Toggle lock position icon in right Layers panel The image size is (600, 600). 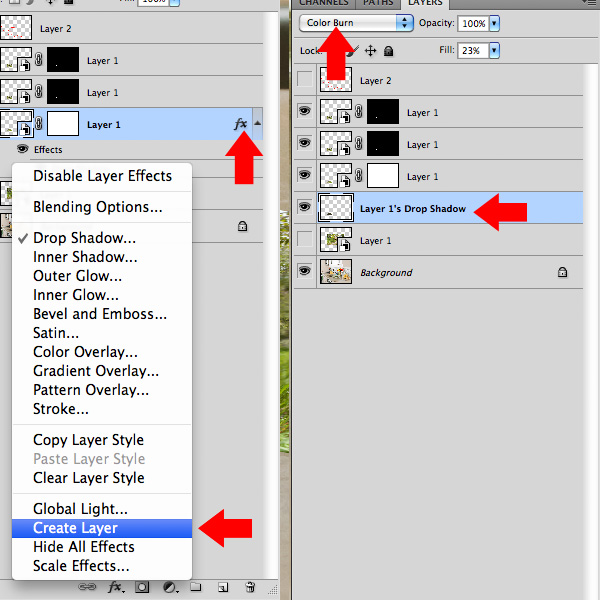[370, 51]
